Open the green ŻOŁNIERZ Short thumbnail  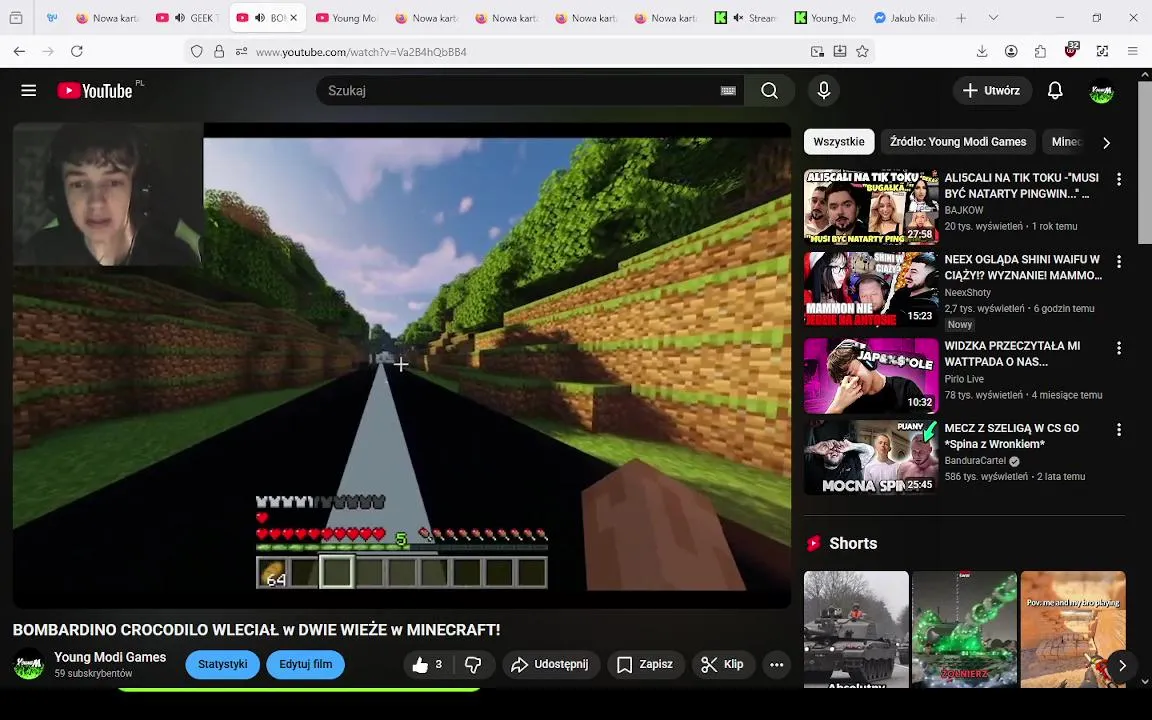tap(964, 630)
